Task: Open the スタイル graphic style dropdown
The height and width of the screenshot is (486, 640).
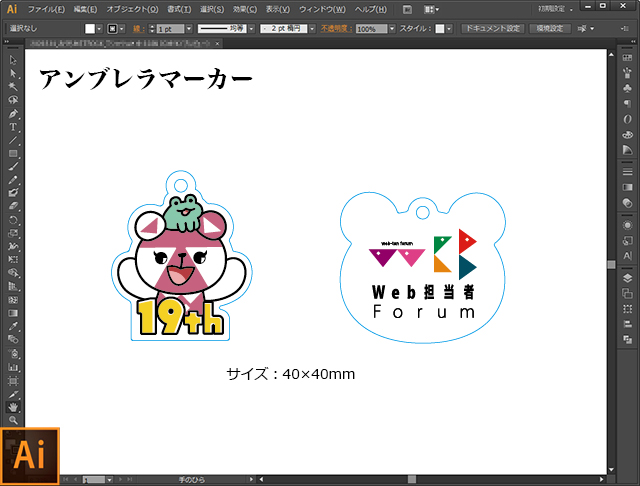Action: click(449, 29)
